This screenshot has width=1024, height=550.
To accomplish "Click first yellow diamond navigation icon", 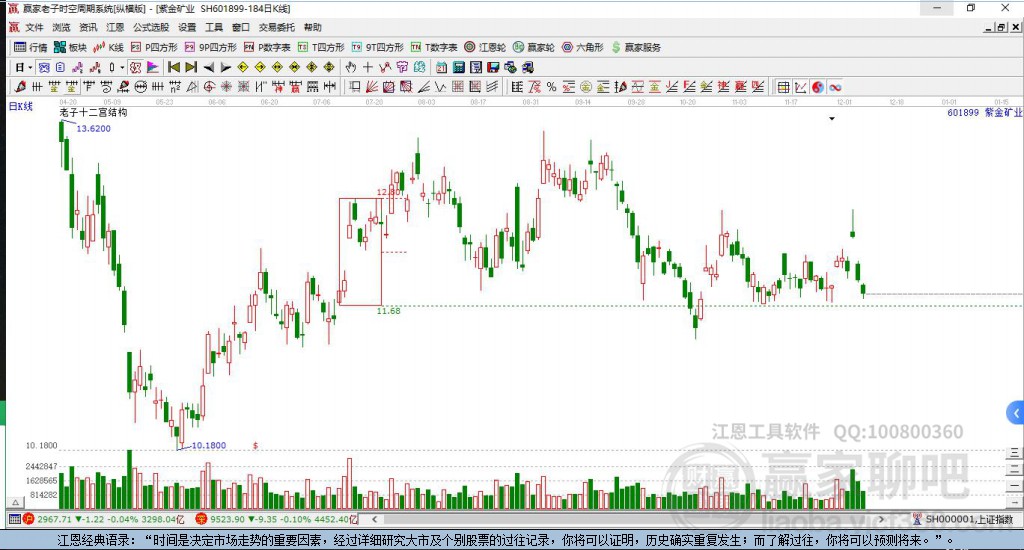I will (243, 67).
